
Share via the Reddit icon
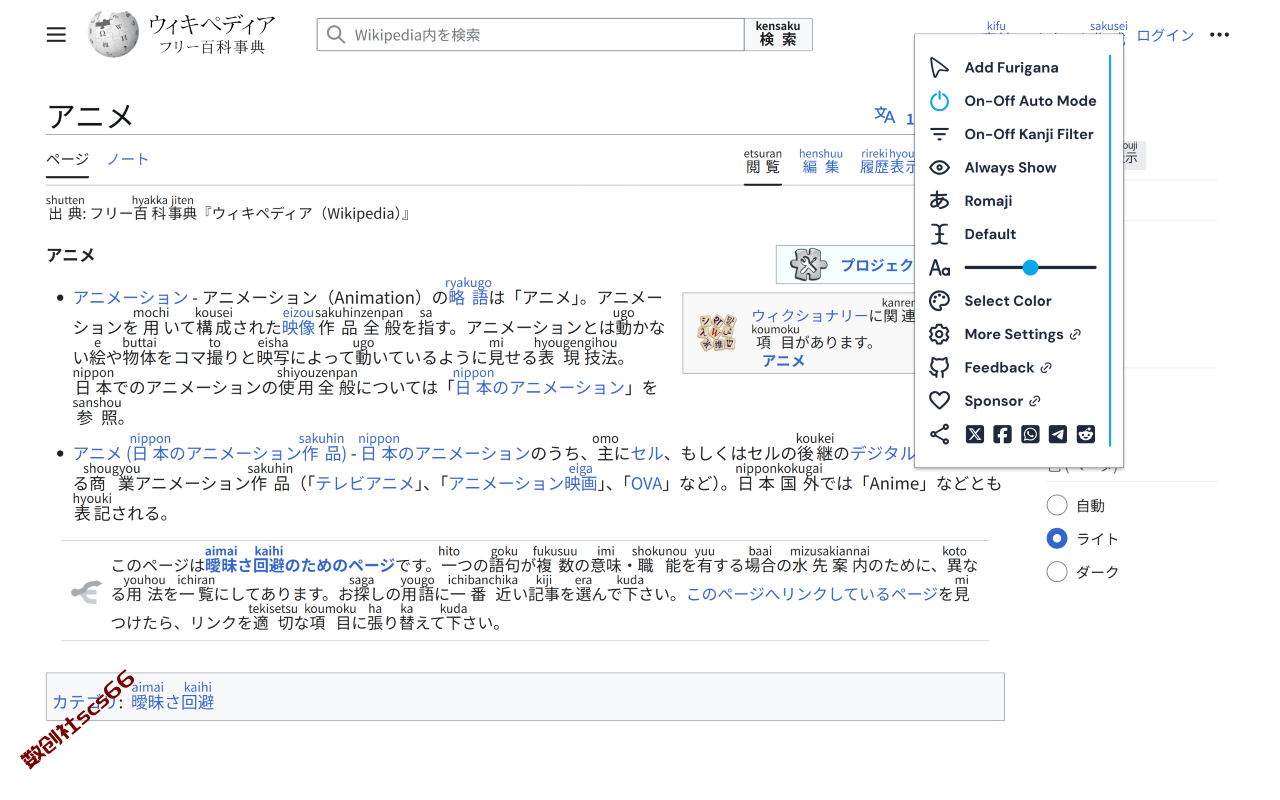1086,434
